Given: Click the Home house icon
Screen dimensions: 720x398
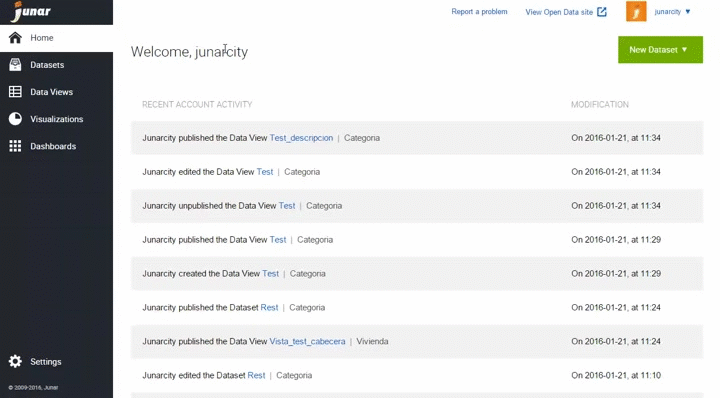Looking at the screenshot, I should click(x=15, y=38).
